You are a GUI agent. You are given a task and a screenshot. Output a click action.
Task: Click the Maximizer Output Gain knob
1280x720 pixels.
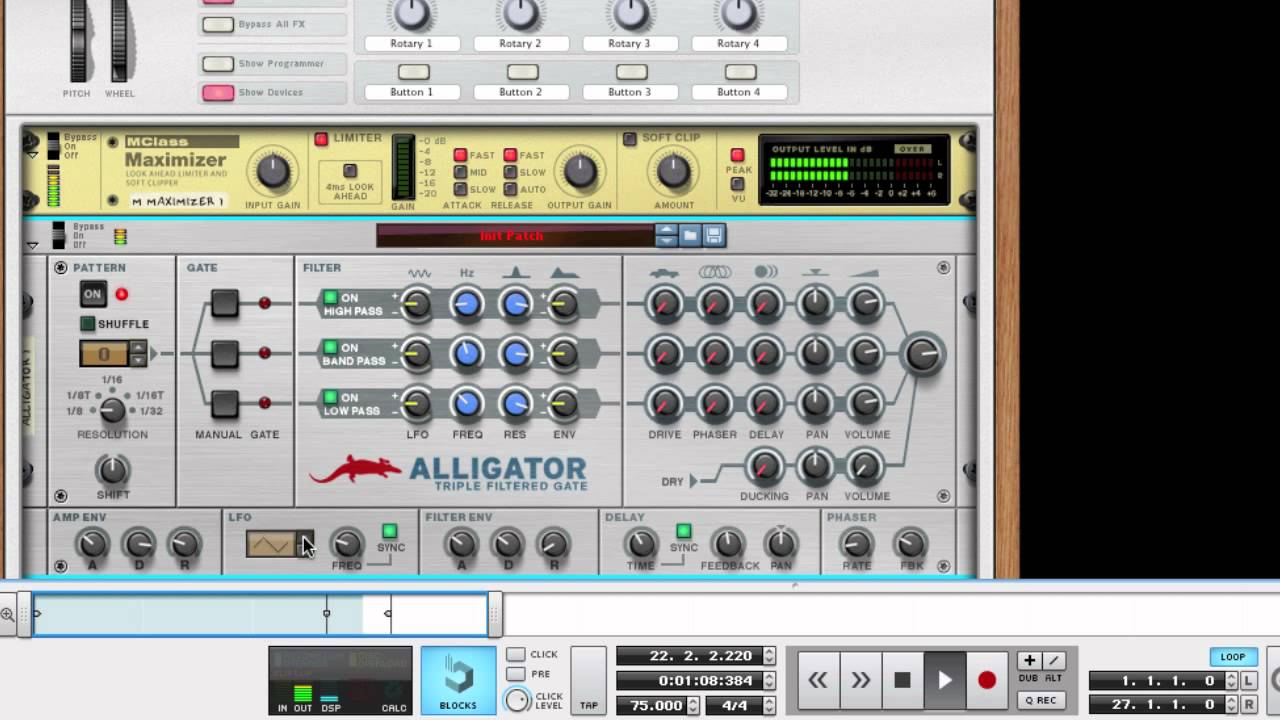coord(580,172)
